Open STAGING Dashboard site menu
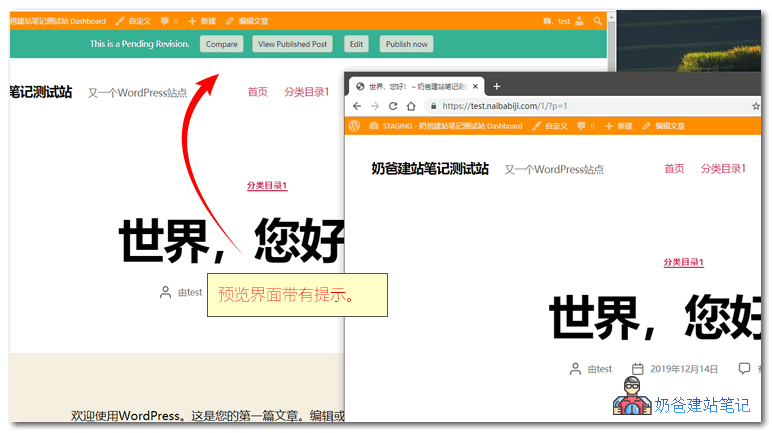Viewport: 772px width, 433px height. point(446,126)
